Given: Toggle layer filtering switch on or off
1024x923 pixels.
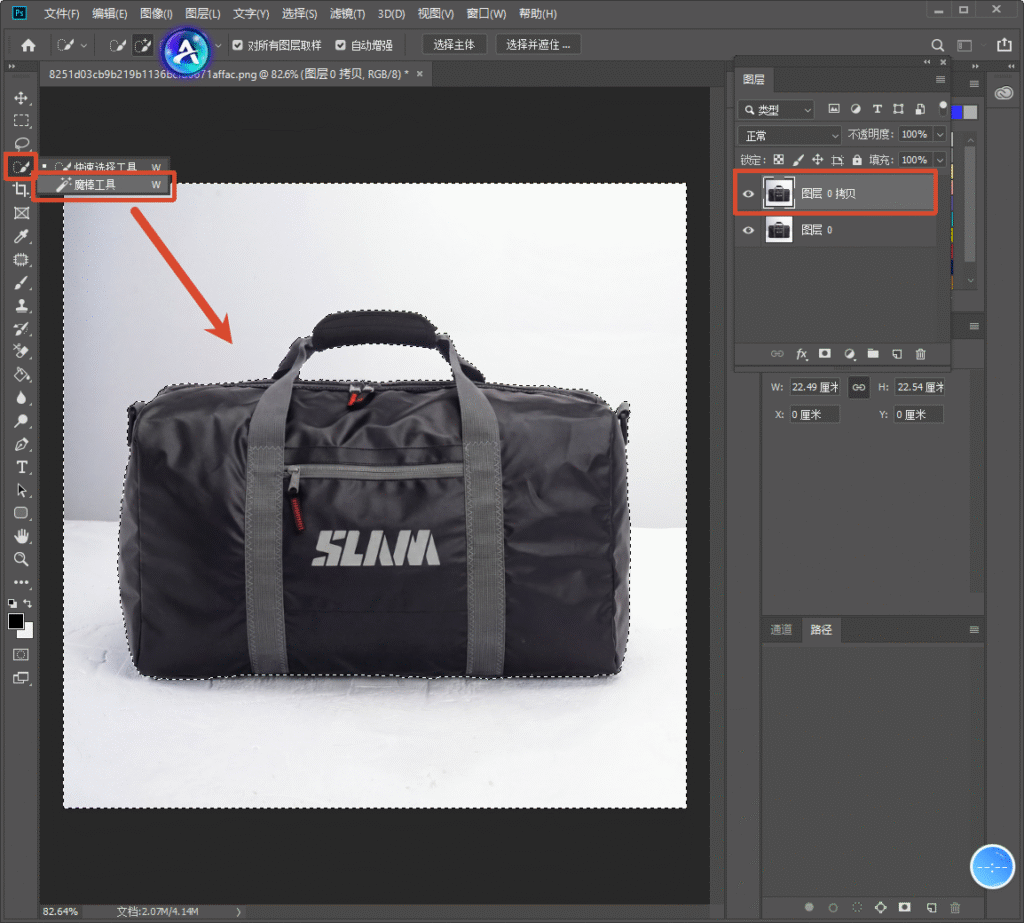Looking at the screenshot, I should coord(942,108).
